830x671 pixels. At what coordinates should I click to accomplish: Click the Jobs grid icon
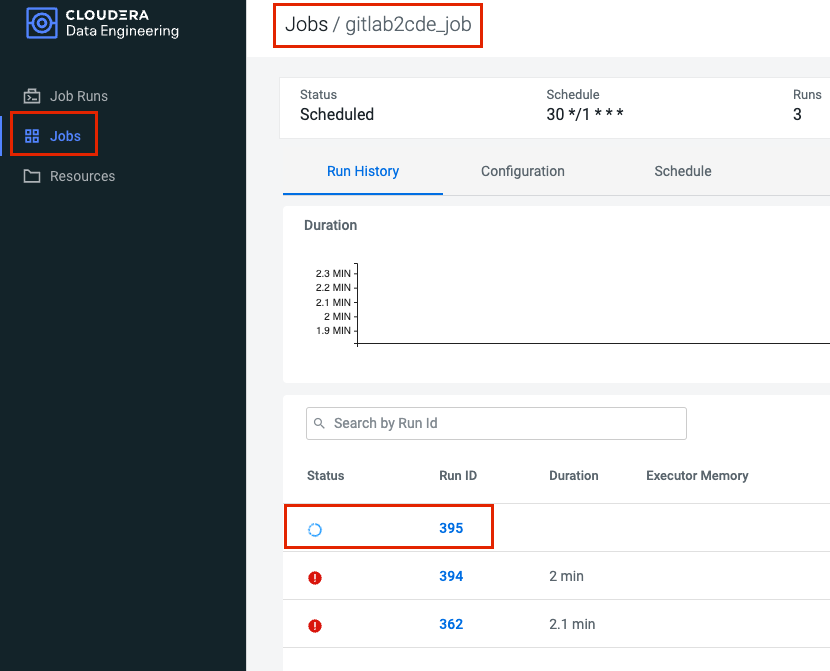click(32, 136)
